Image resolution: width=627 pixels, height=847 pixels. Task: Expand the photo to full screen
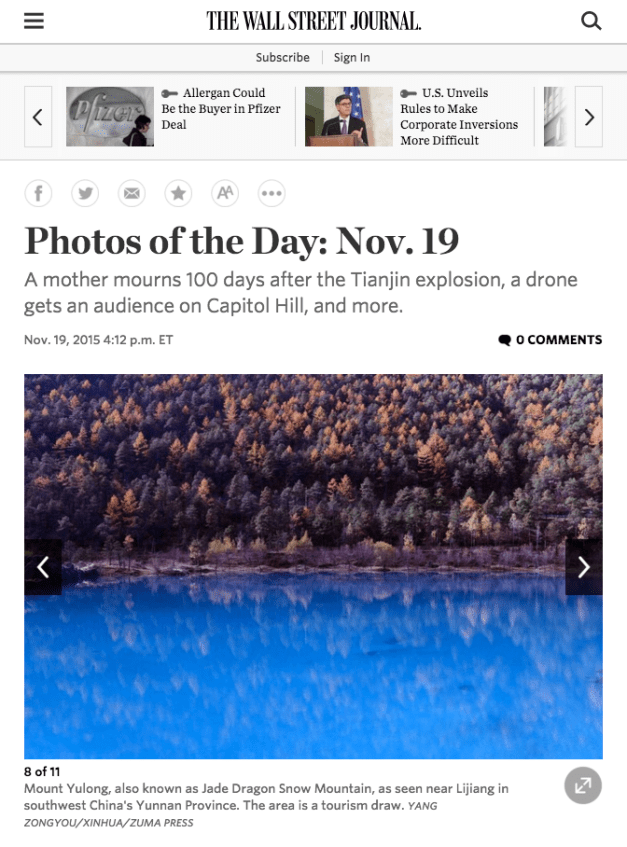point(583,785)
